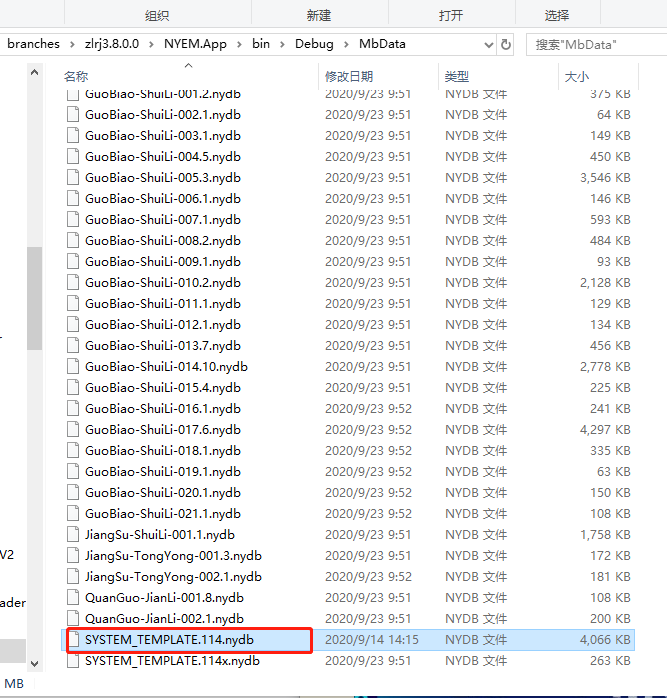
Task: Open the address bar history dropdown
Action: pos(488,44)
